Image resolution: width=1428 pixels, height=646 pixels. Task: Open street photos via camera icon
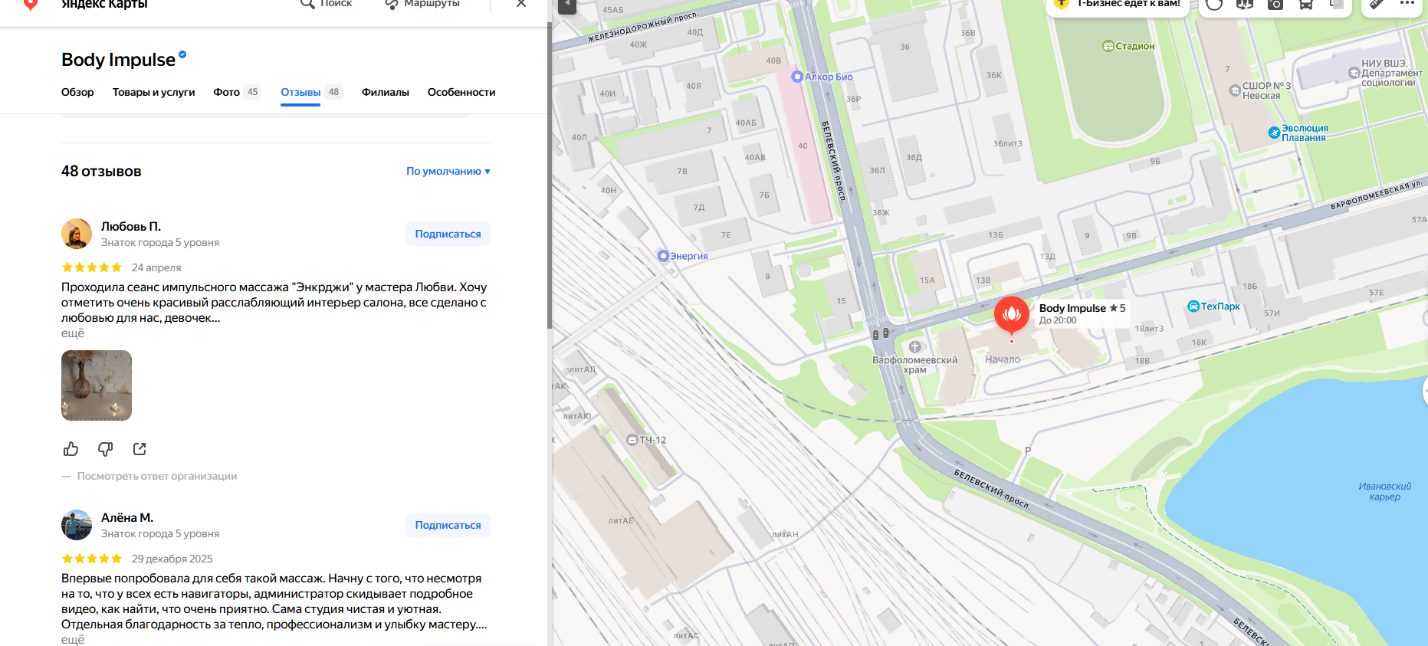tap(1275, 4)
